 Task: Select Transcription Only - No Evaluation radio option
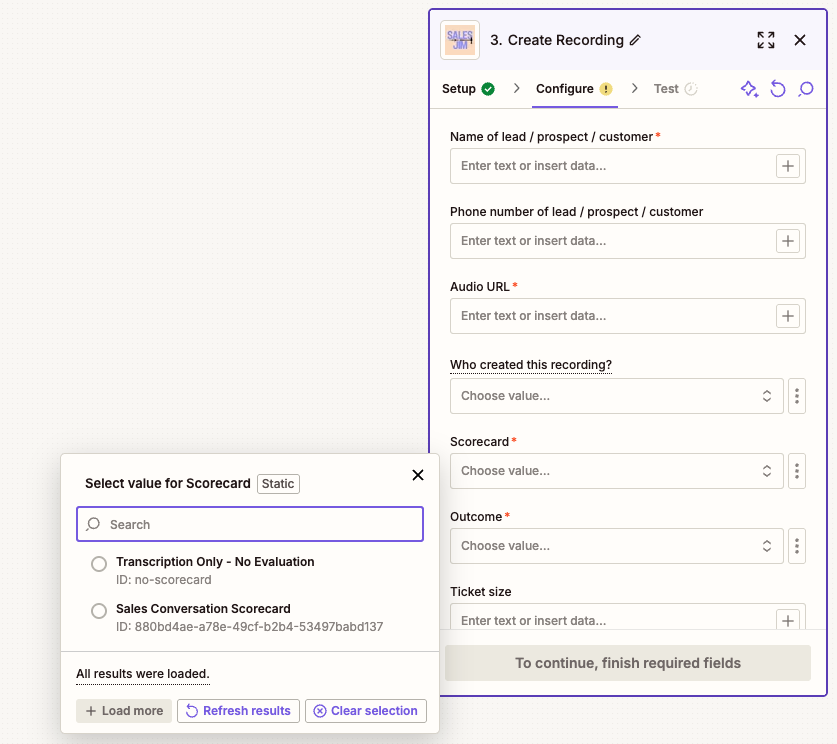click(99, 564)
